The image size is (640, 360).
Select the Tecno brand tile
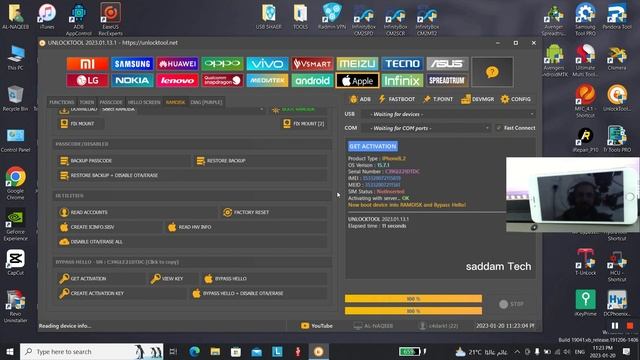pos(402,64)
